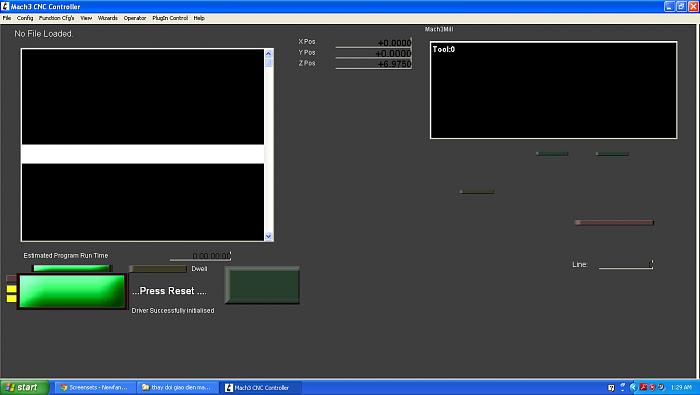700x395 pixels.
Task: Click the G-code list scroll down arrow
Action: [269, 237]
